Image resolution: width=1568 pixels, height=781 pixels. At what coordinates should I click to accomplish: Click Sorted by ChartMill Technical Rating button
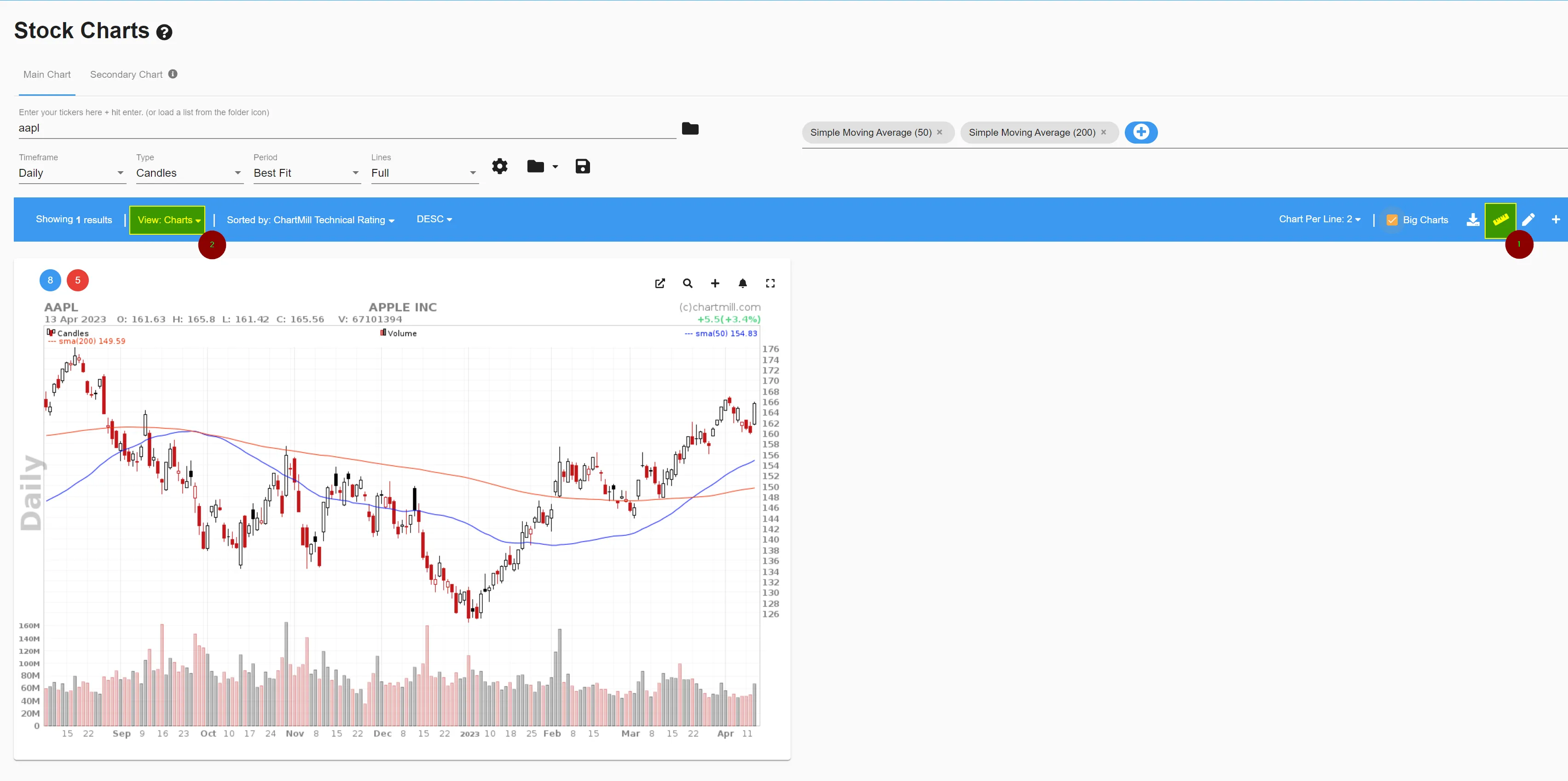coord(310,219)
